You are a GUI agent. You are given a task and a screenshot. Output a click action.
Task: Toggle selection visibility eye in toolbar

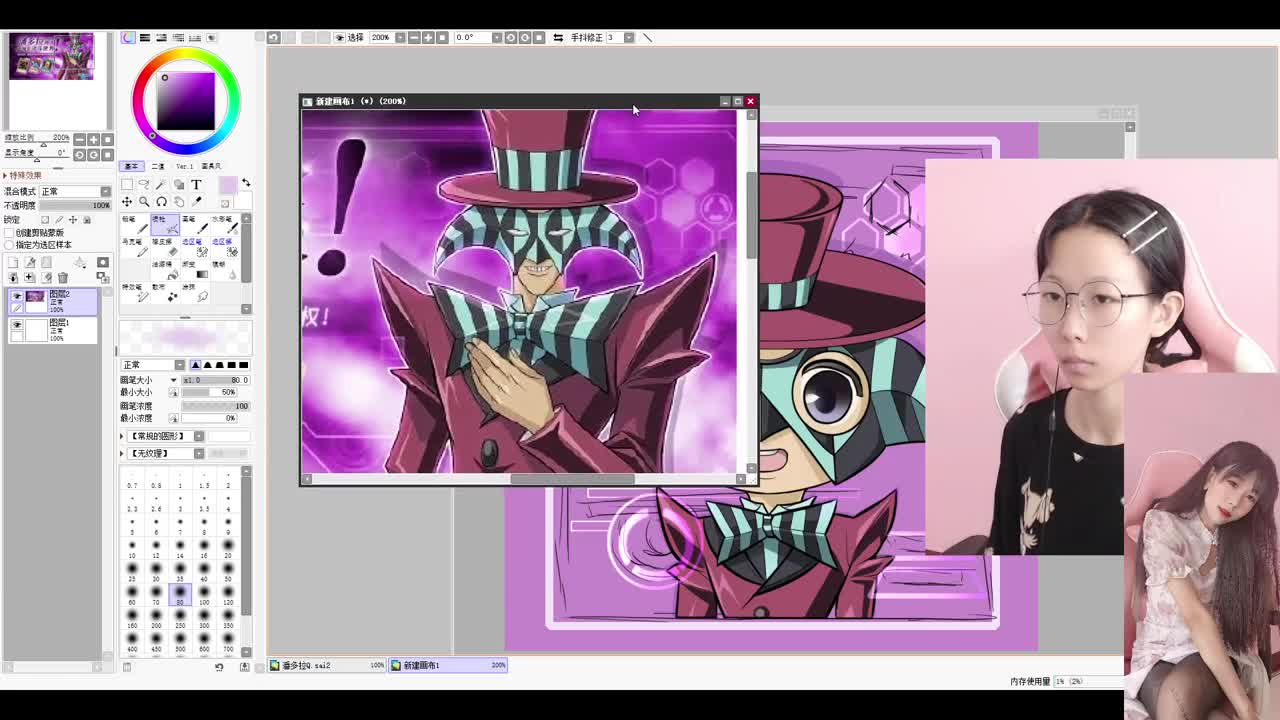tap(340, 37)
